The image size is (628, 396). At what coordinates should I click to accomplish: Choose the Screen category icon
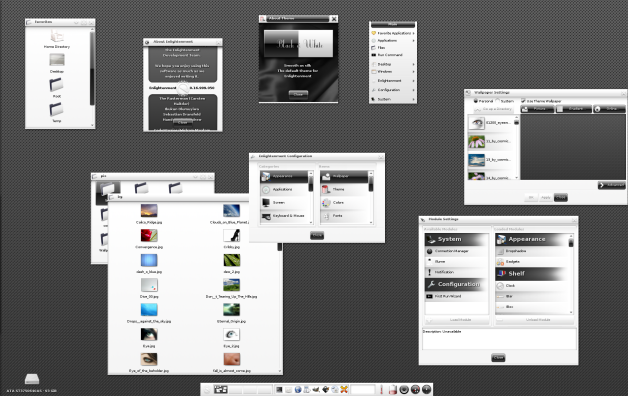[266, 203]
